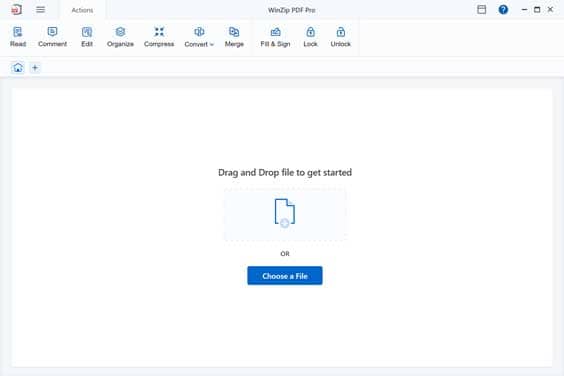Image resolution: width=564 pixels, height=376 pixels.
Task: Open the hamburger menu
Action: pyautogui.click(x=41, y=10)
